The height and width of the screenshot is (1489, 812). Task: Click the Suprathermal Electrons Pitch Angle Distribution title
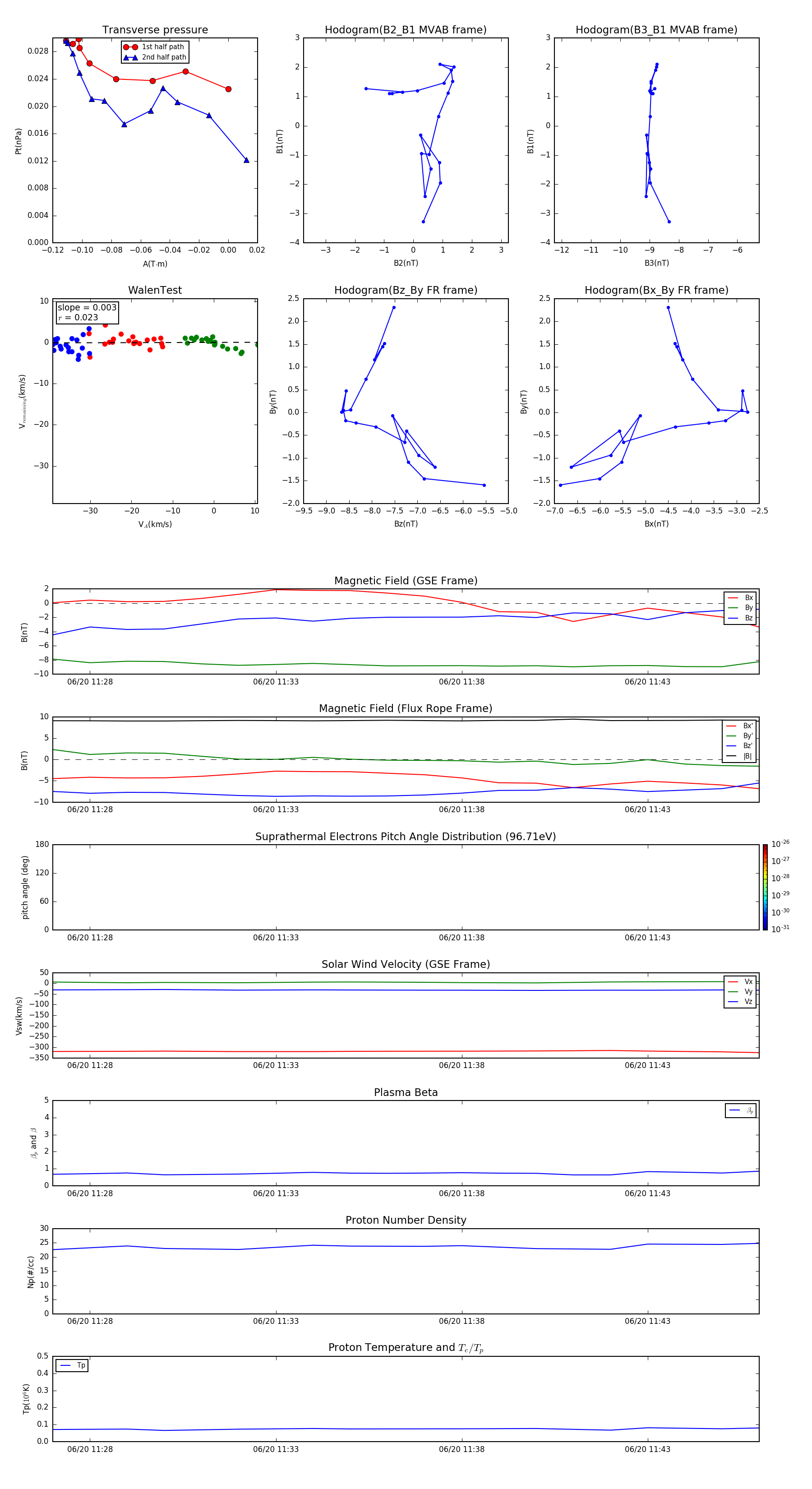pos(406,837)
